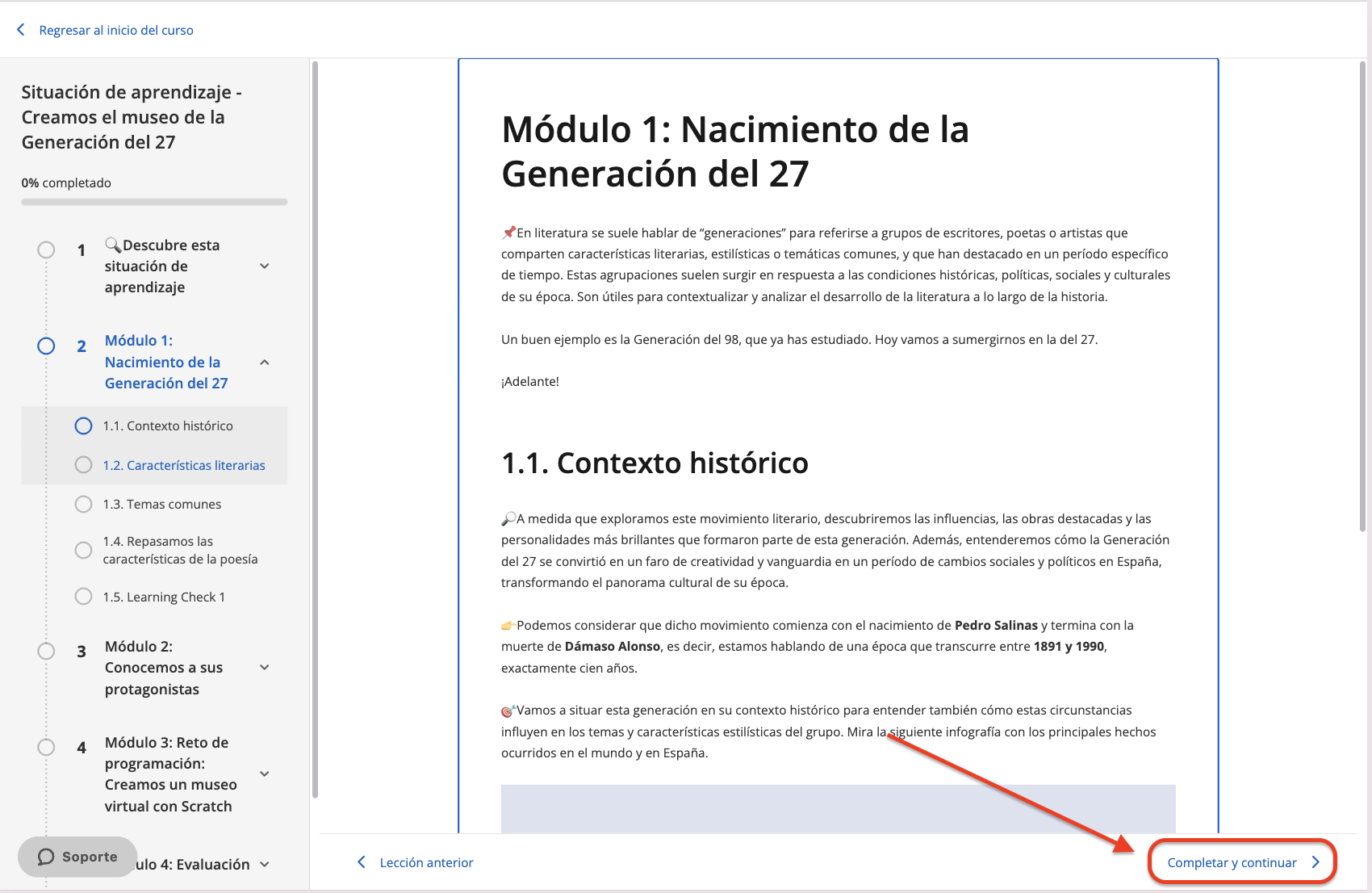Toggle completion circle for 1.5 Learning Check 1
The height and width of the screenshot is (893, 1372).
[x=83, y=596]
